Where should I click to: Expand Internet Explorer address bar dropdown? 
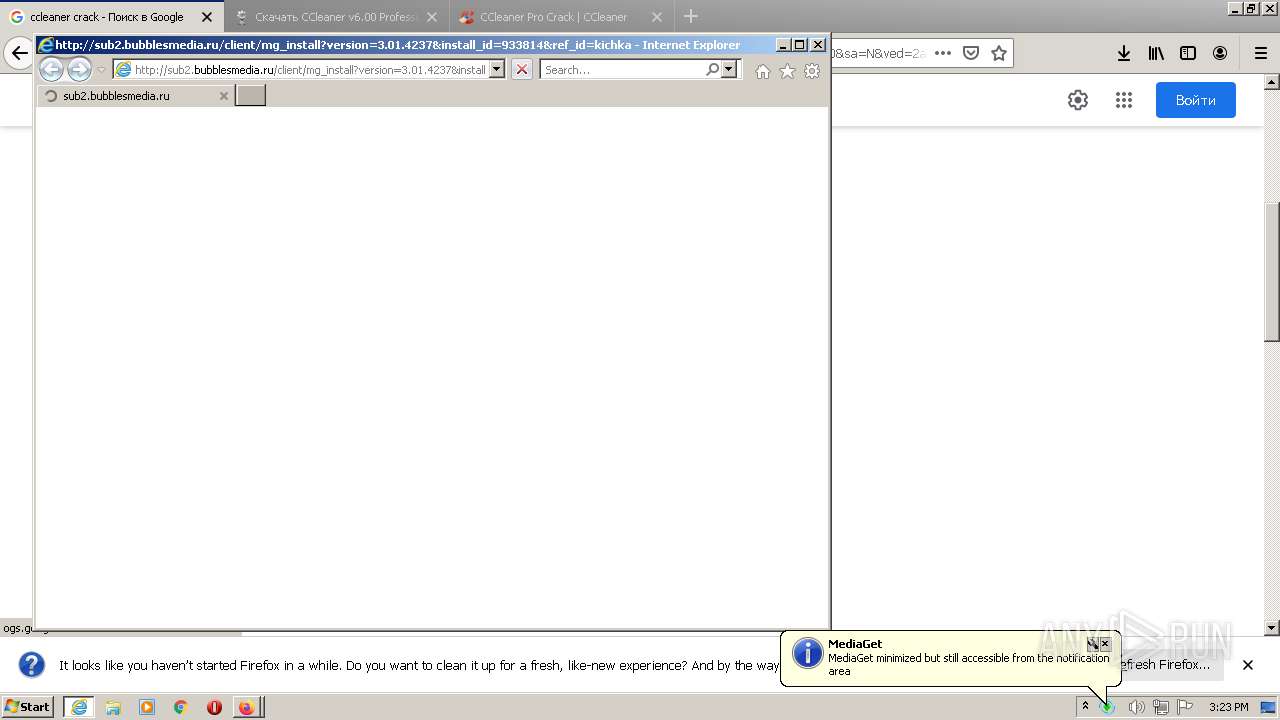(497, 69)
